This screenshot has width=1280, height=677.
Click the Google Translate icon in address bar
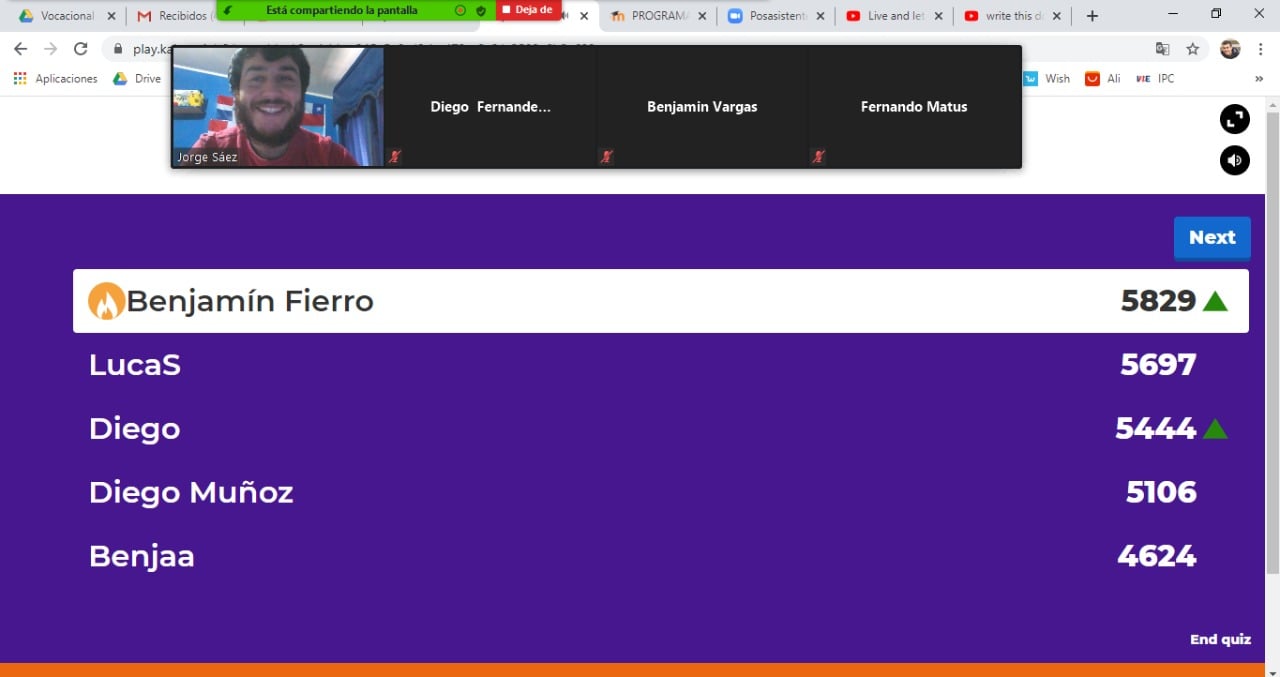[1162, 49]
